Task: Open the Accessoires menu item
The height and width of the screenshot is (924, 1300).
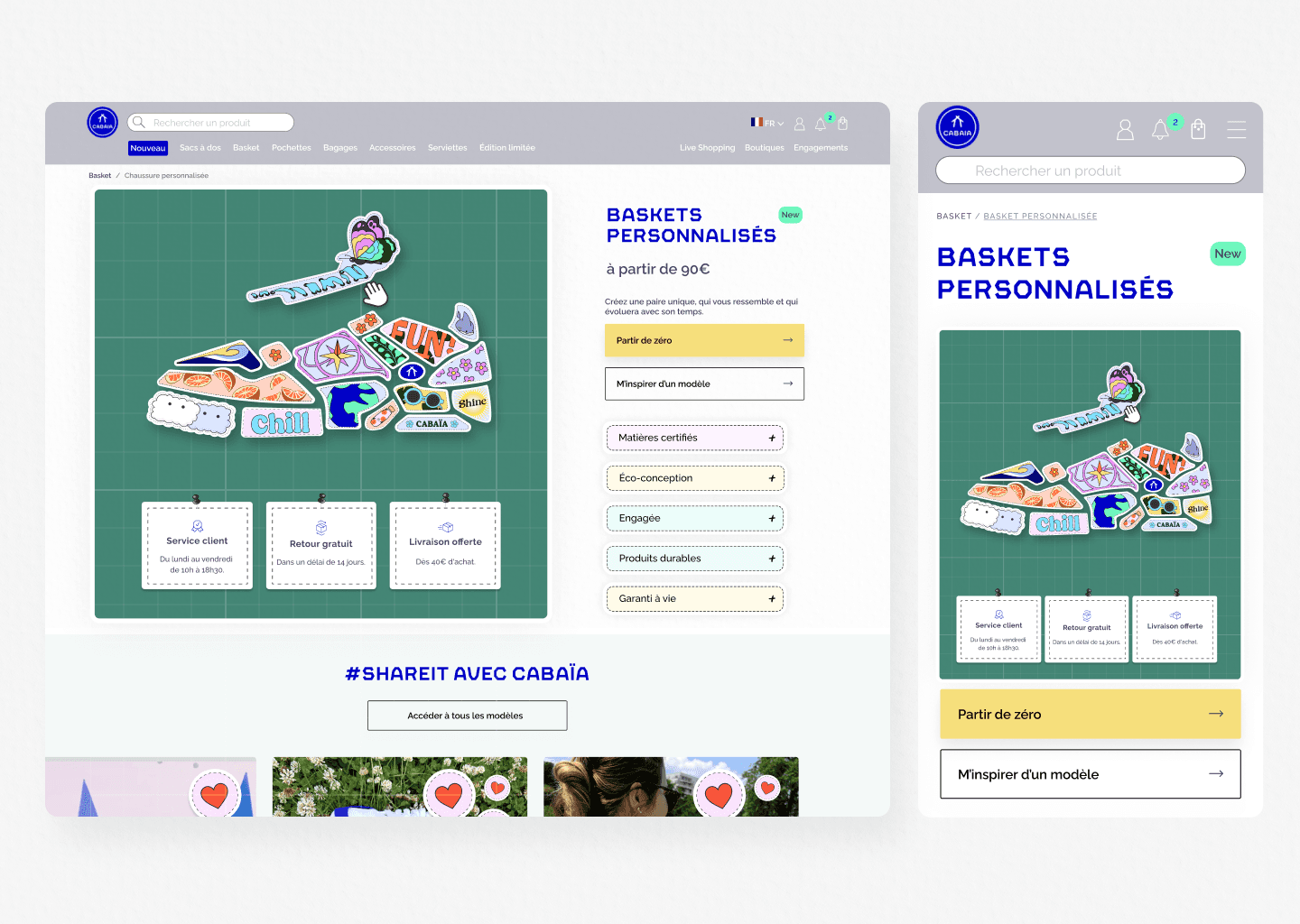Action: pyautogui.click(x=393, y=148)
